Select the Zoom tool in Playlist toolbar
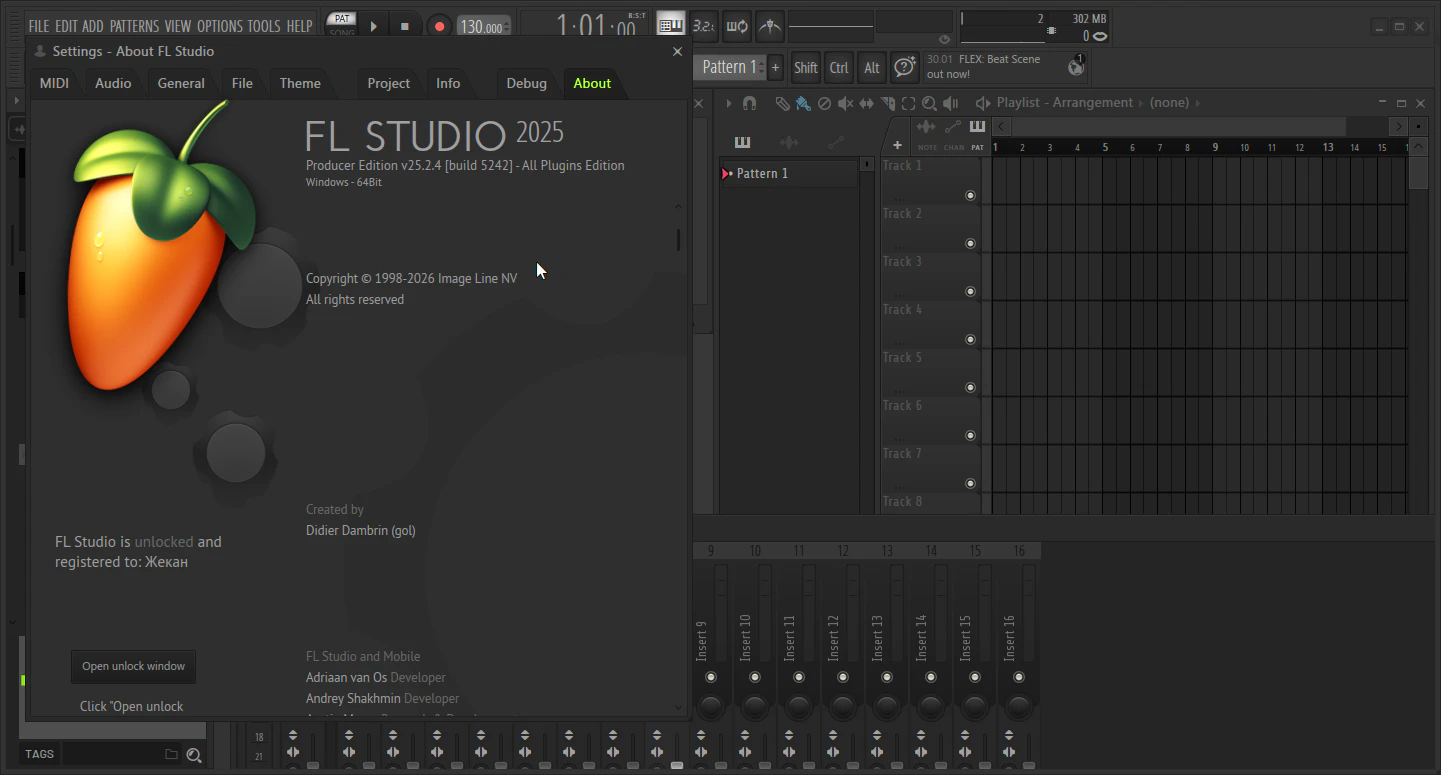Screen dimensions: 1441x775 (x=929, y=103)
